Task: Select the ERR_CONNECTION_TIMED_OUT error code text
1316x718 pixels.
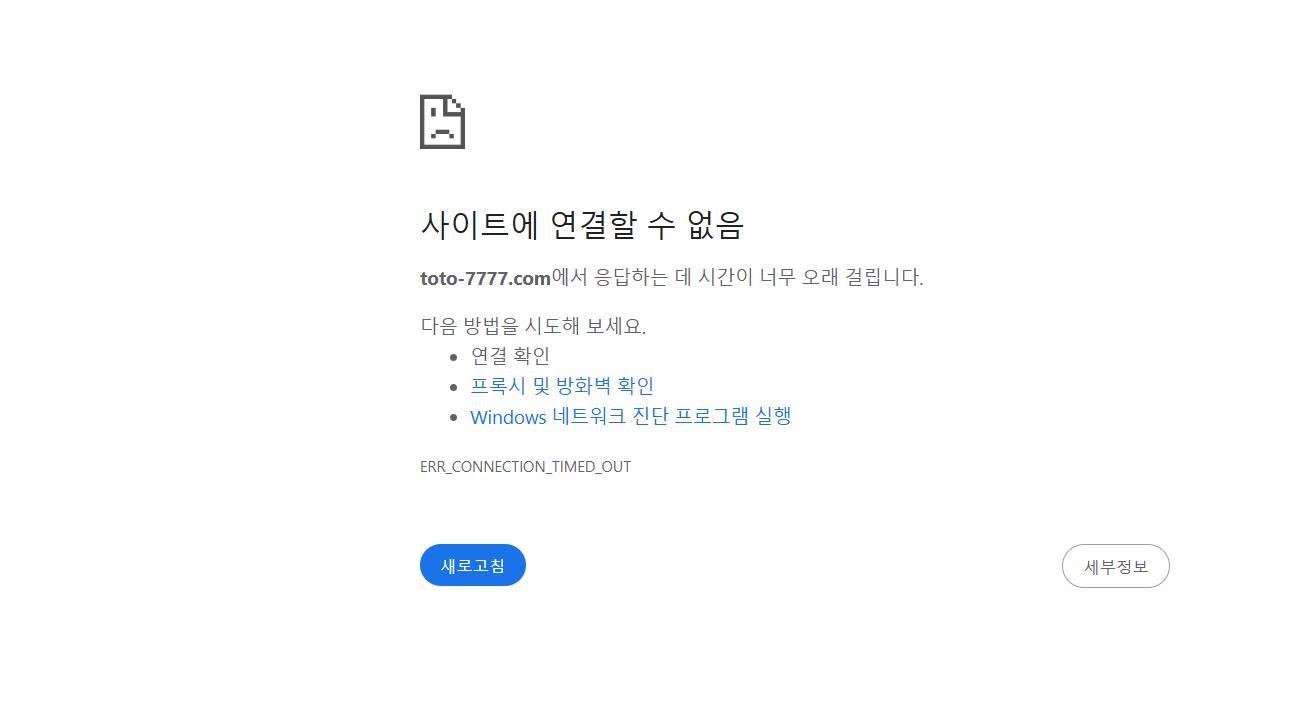Action: click(x=525, y=467)
